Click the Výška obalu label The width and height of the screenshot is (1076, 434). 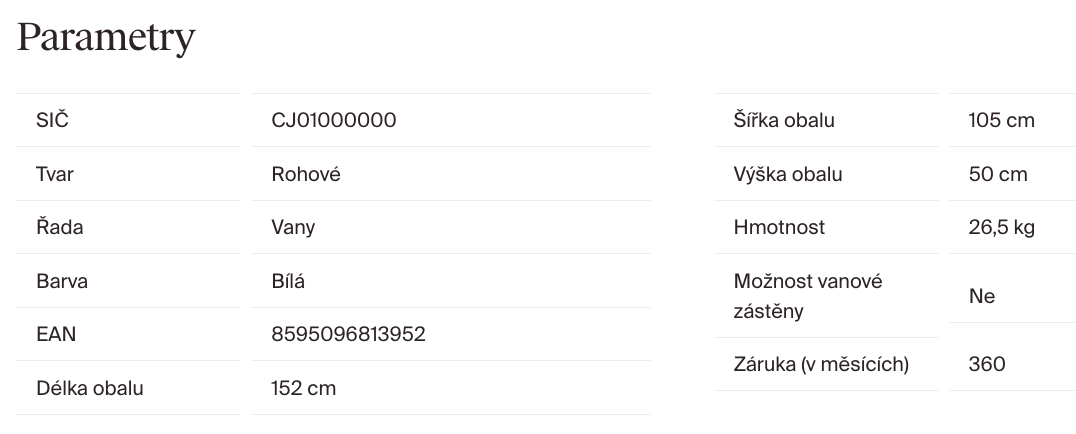click(x=788, y=174)
